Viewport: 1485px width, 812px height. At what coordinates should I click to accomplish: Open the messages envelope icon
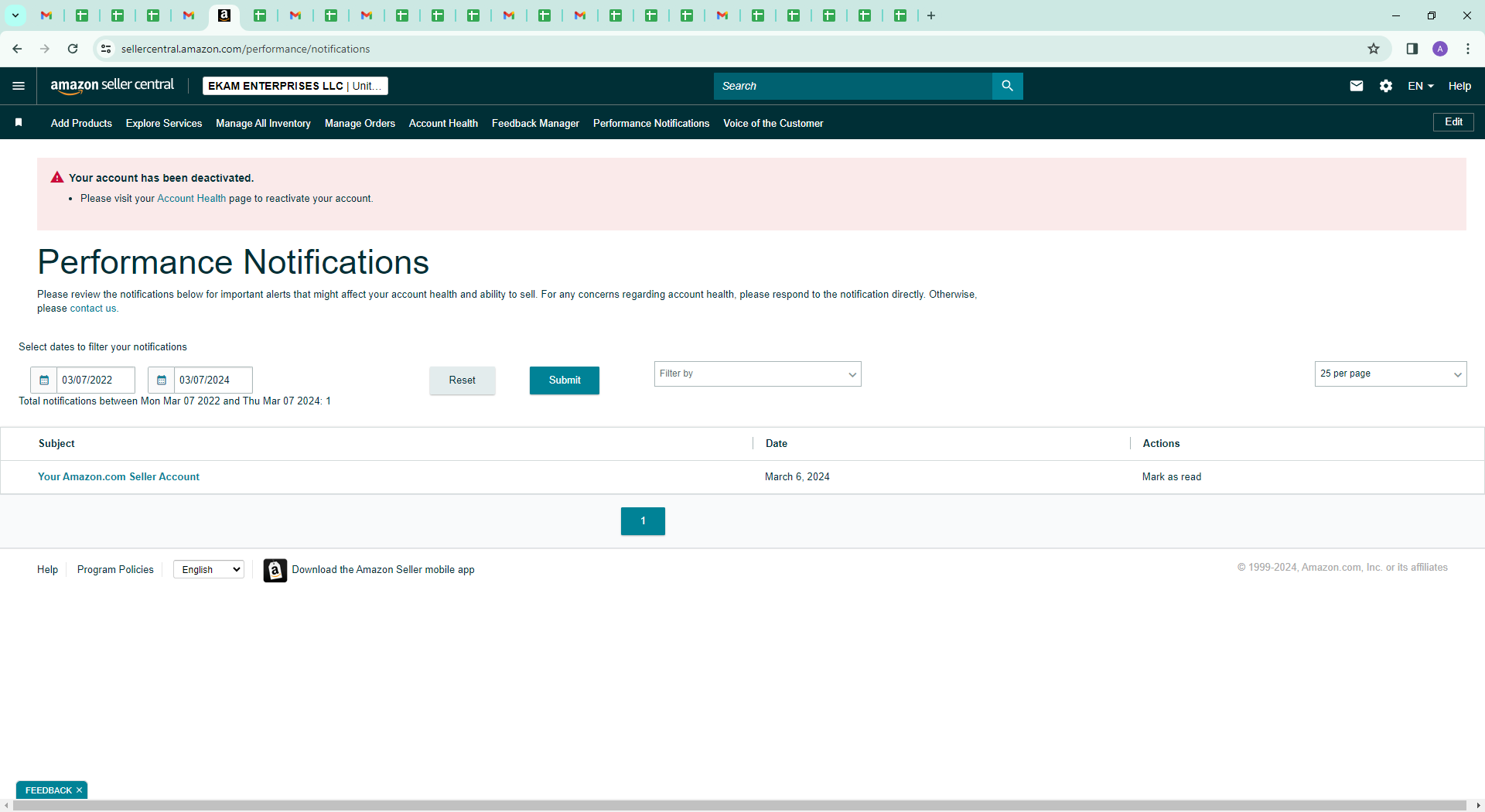point(1357,86)
